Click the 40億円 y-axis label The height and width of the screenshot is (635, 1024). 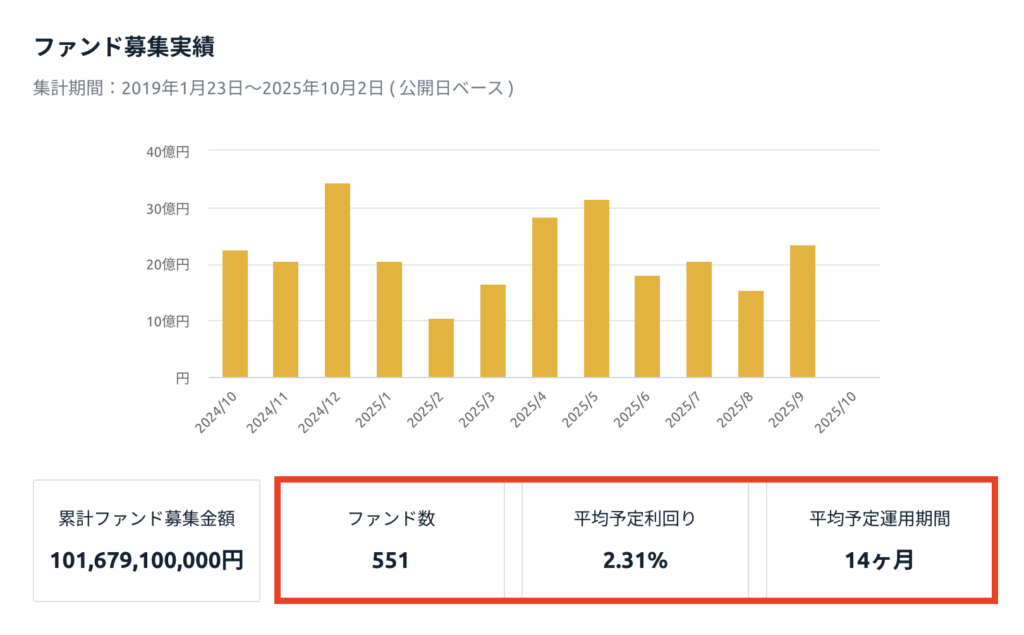(169, 152)
